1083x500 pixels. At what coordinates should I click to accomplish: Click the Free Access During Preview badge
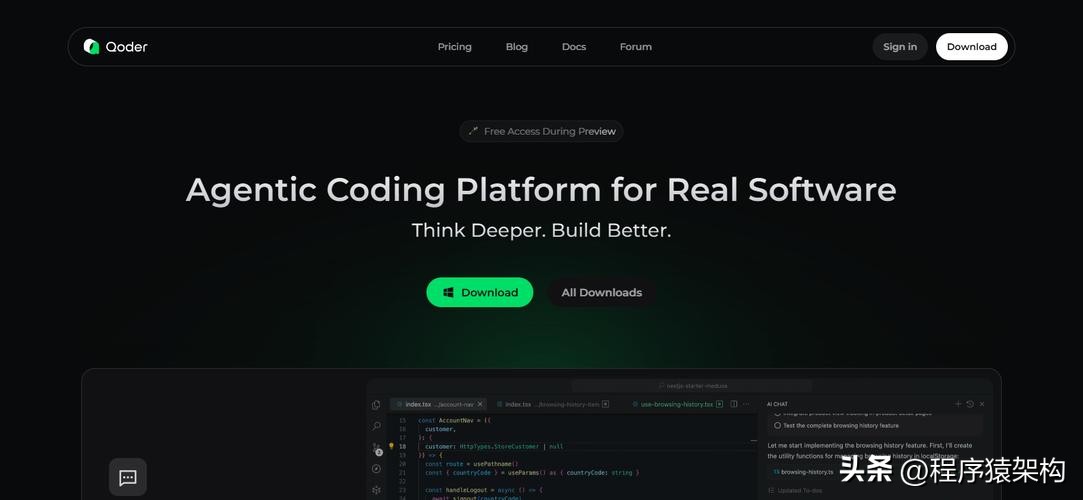coord(542,131)
